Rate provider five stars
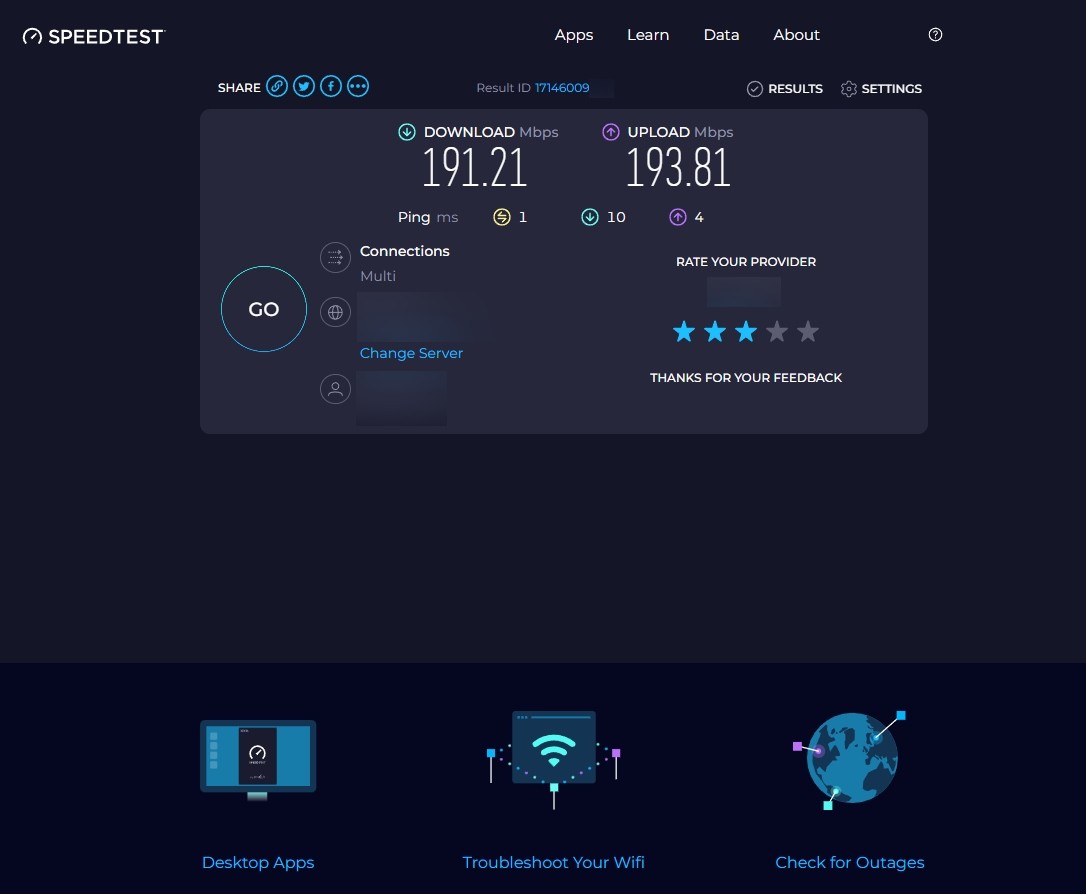This screenshot has width=1086, height=894. [808, 332]
